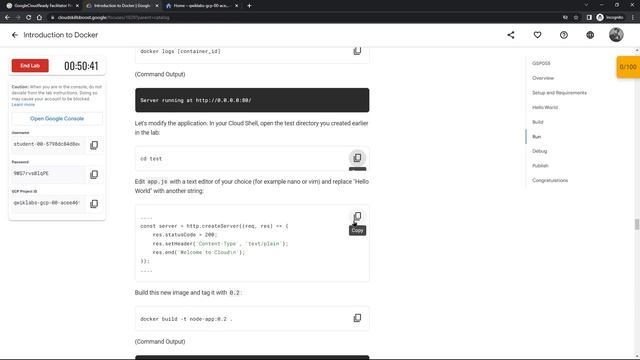Click the GCP Project ID field value

click(47, 203)
